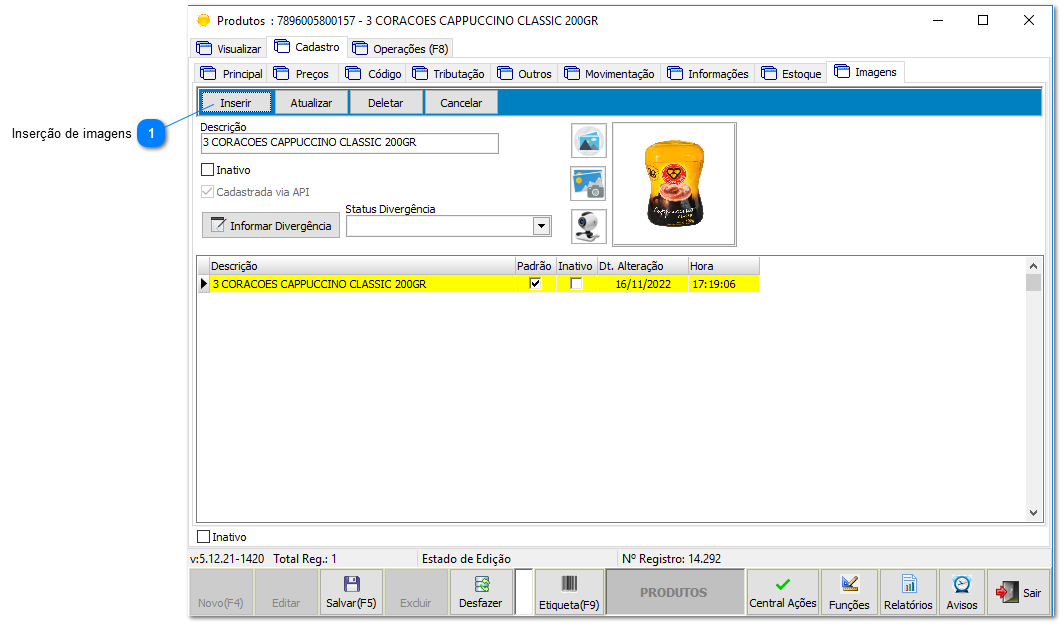The image size is (1063, 625).
Task: Open Relatórios from the bottom toolbar
Action: 907,592
